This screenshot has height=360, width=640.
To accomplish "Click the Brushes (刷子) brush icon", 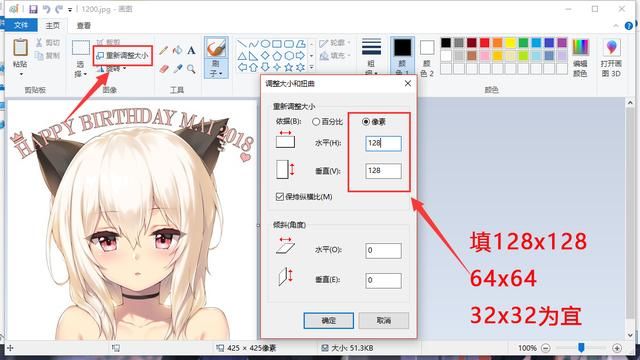I will 216,48.
